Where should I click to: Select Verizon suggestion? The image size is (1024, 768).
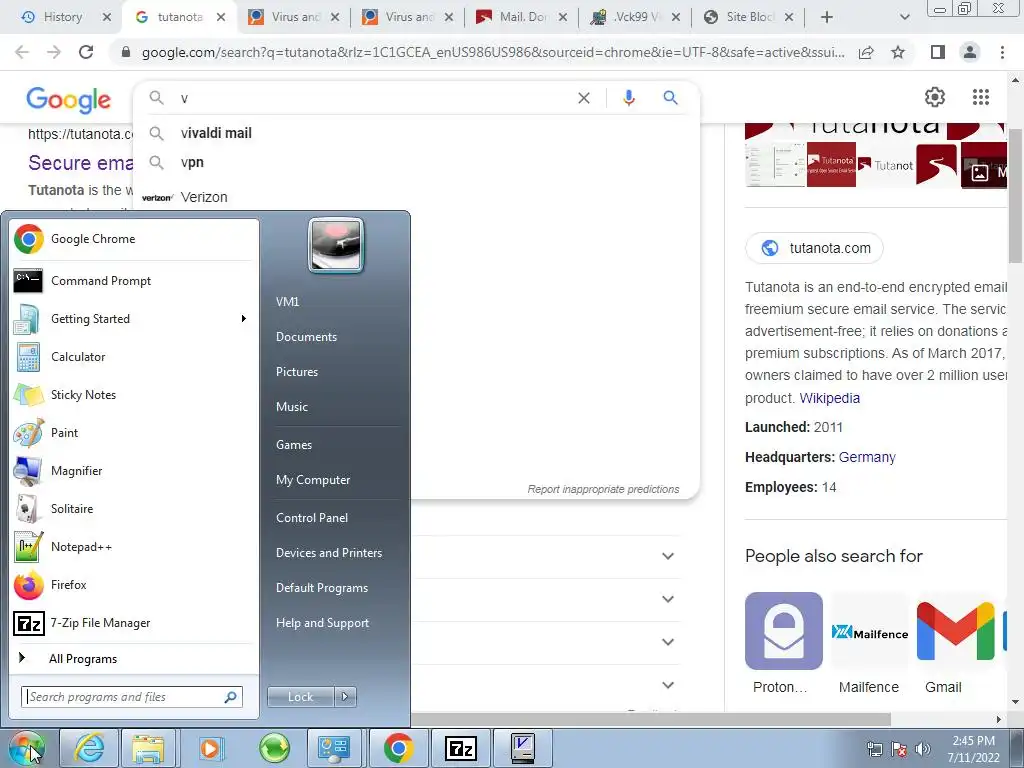point(416,197)
